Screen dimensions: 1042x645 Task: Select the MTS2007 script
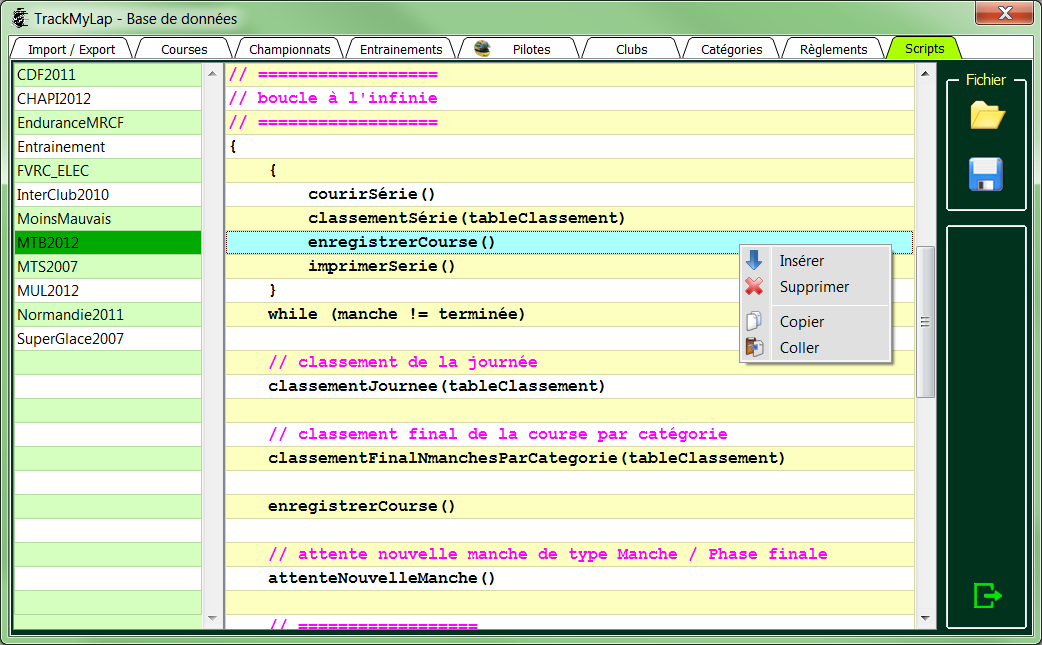(108, 266)
